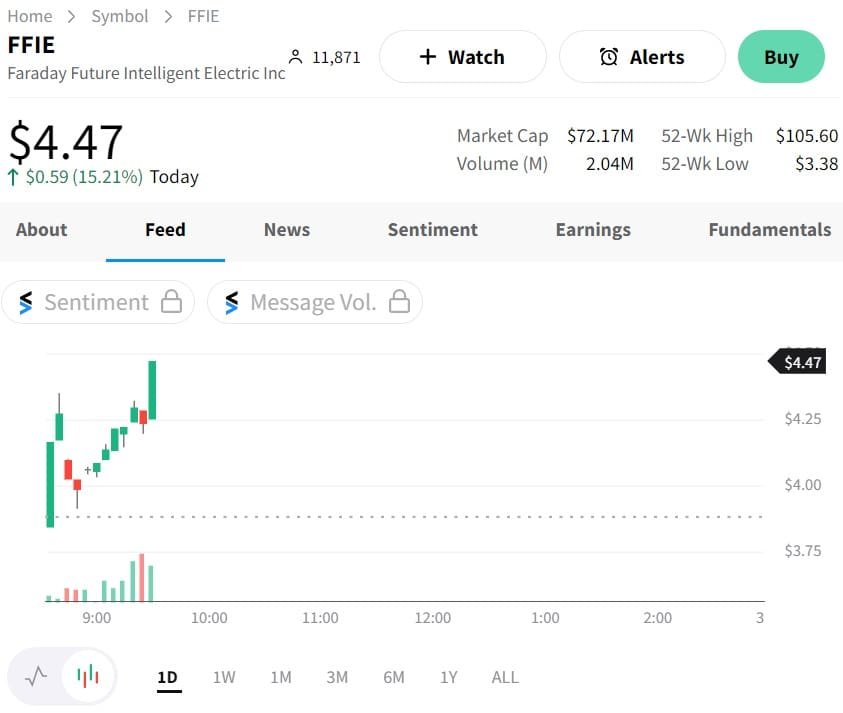
Task: Set chart range to ALL
Action: pyautogui.click(x=505, y=678)
